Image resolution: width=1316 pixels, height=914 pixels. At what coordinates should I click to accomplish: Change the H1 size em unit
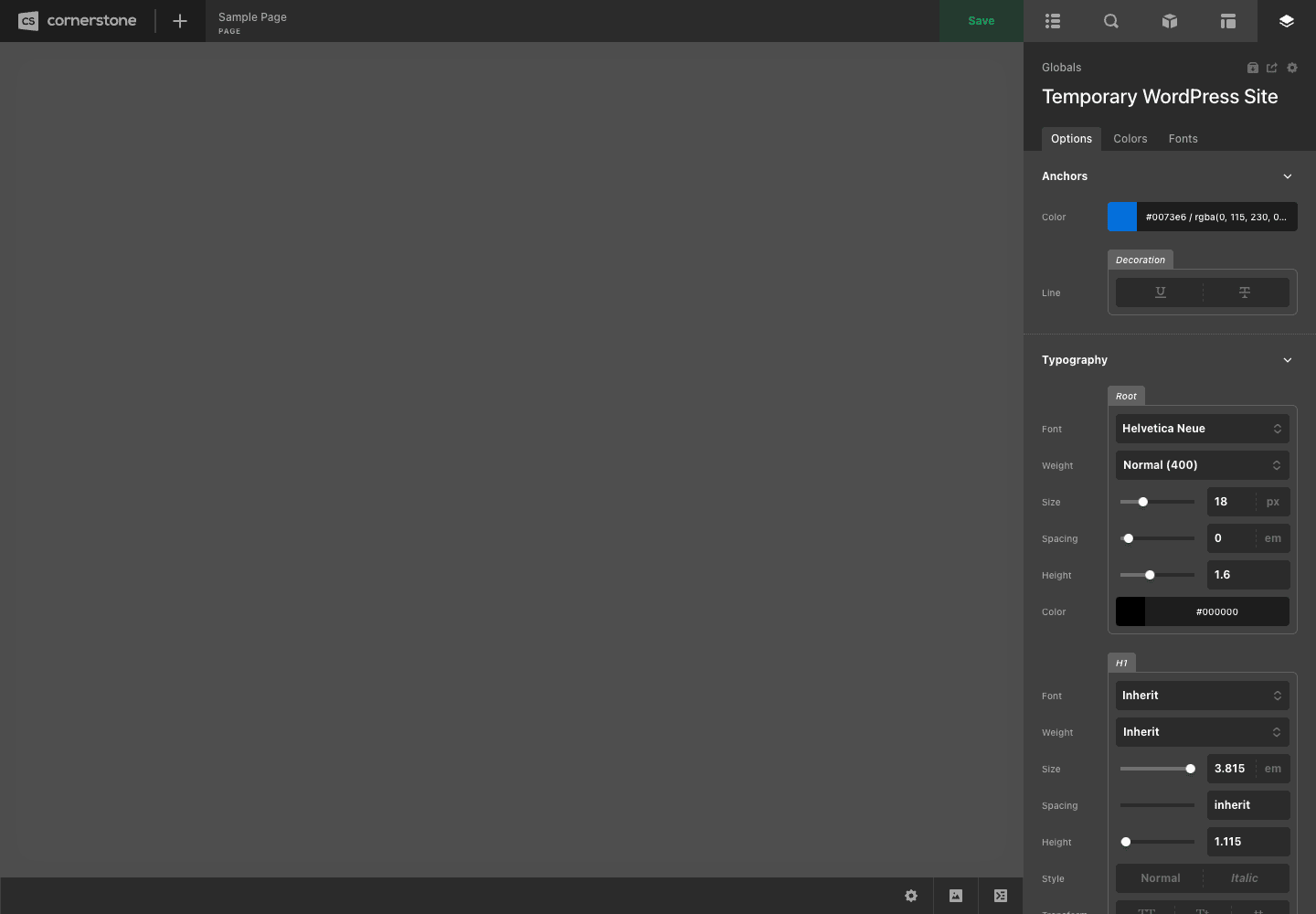(1273, 769)
